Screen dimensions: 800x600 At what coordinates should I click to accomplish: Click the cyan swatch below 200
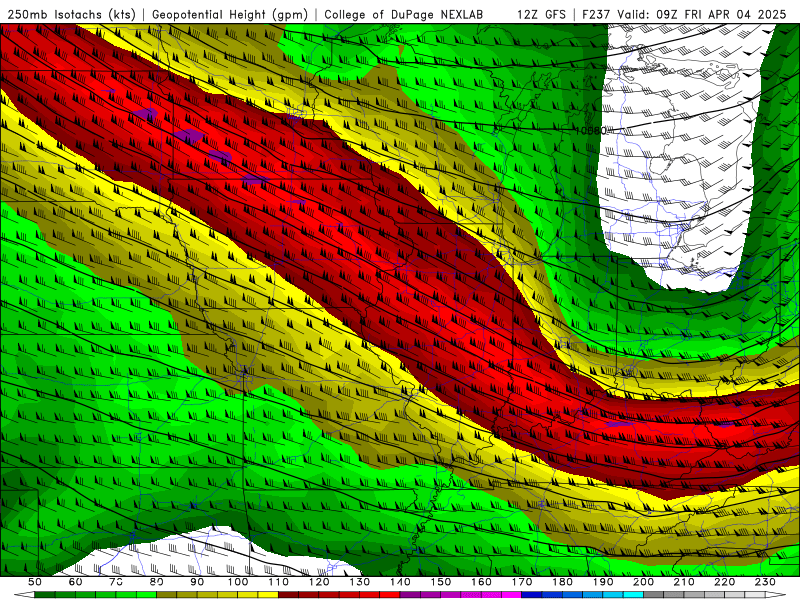point(633,595)
